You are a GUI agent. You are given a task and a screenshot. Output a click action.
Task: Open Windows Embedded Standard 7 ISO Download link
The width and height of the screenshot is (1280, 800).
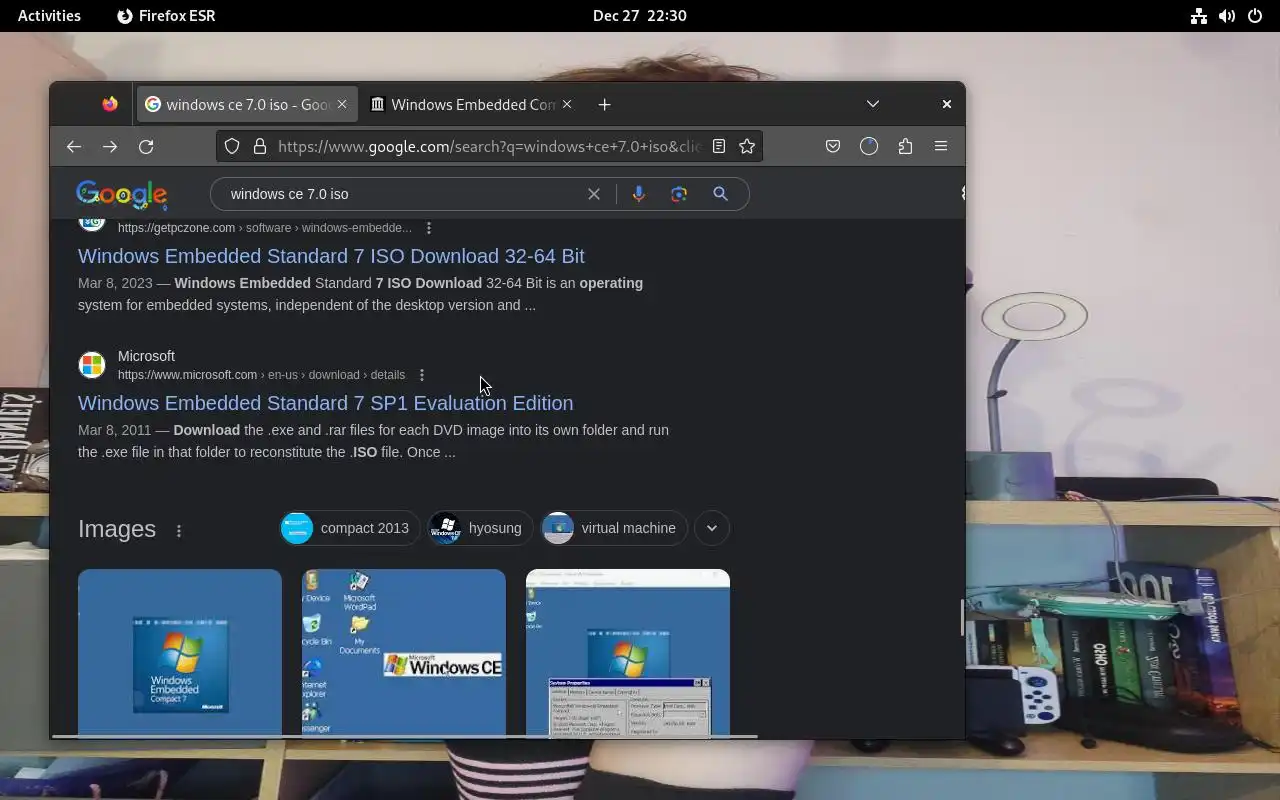(331, 256)
